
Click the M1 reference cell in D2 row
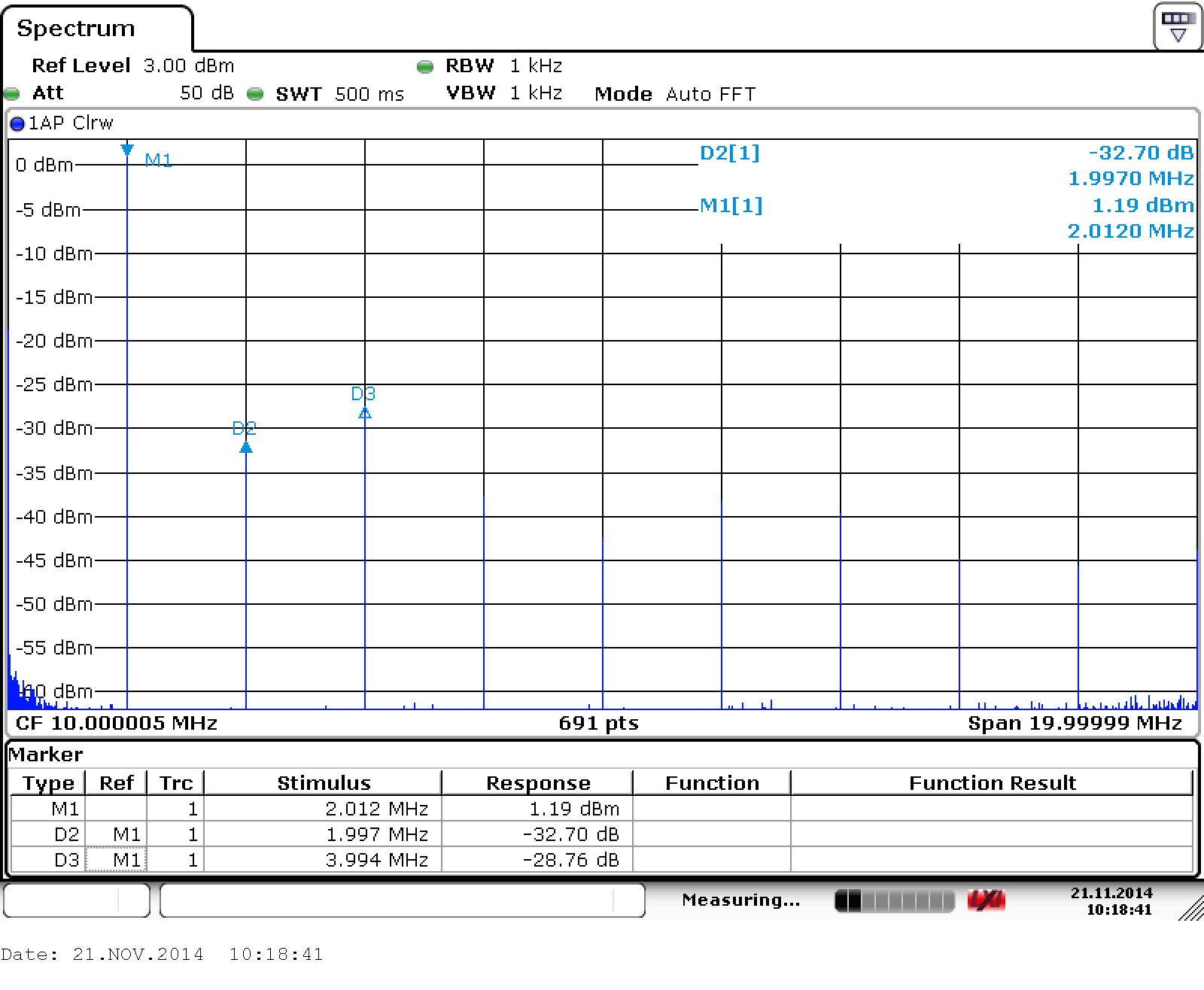click(117, 834)
